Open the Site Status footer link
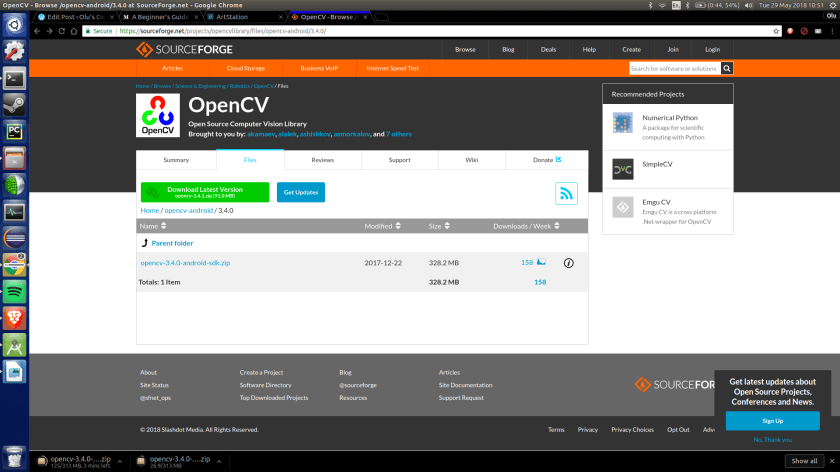840x472 pixels. pyautogui.click(x=154, y=385)
